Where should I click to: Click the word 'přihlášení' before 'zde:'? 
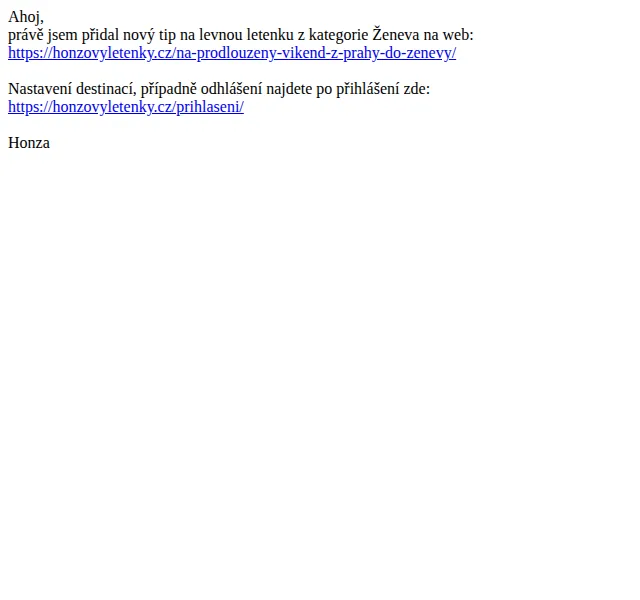pos(368,89)
